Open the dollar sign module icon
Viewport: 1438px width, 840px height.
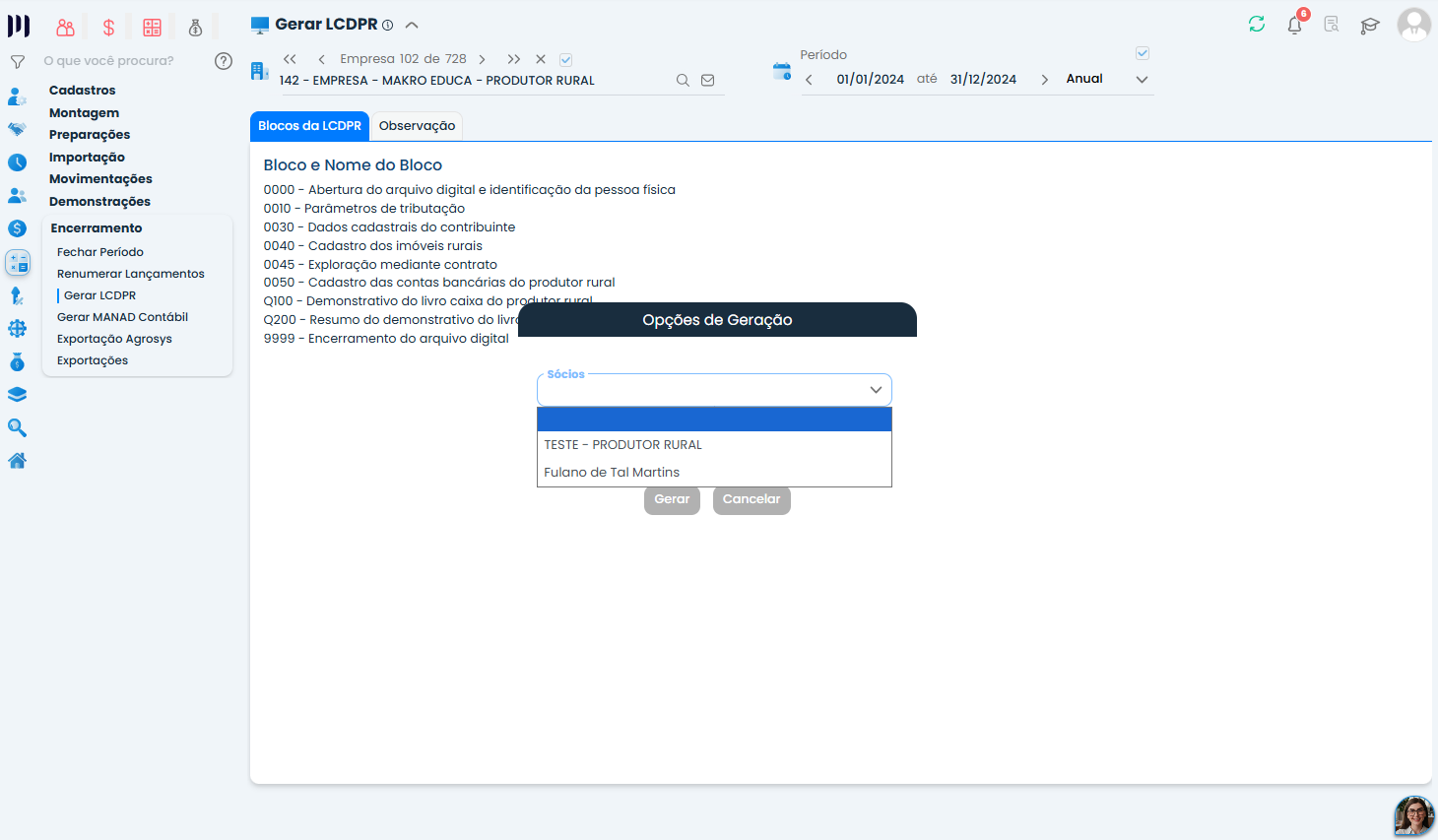(108, 28)
